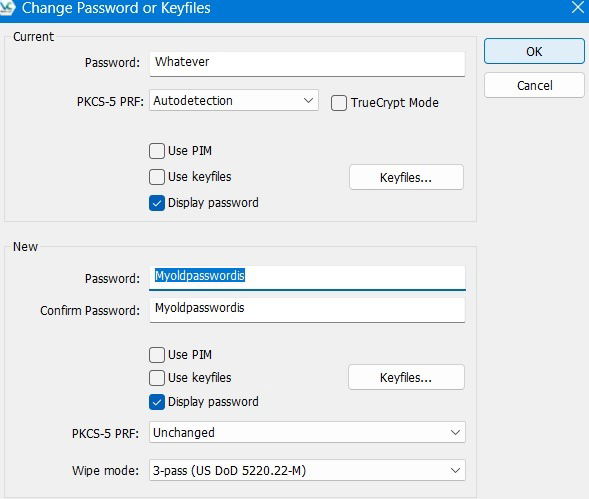589x499 pixels.
Task: Click the Confirm Password input field
Action: click(x=307, y=310)
